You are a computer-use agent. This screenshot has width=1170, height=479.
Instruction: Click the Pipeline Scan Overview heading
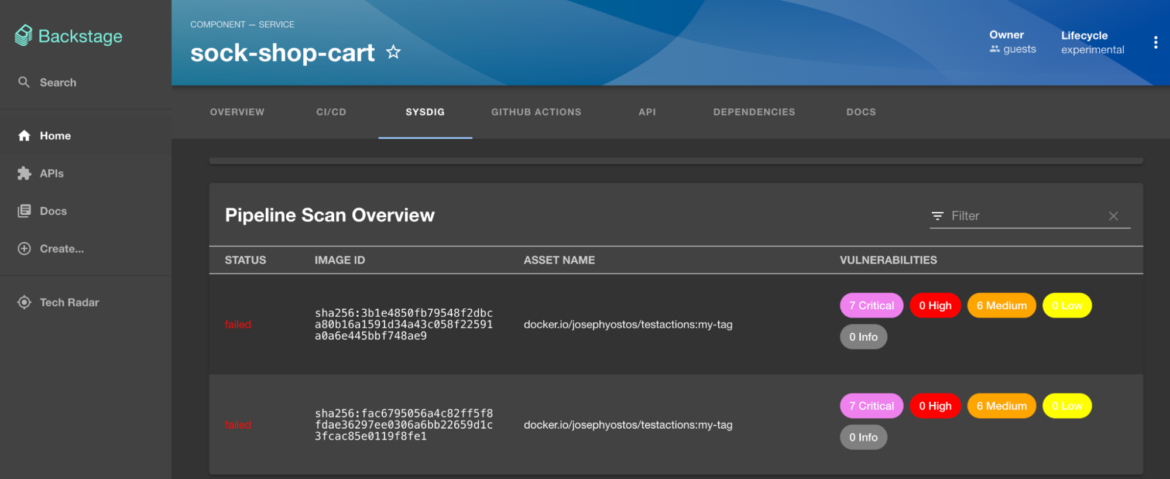coord(330,216)
